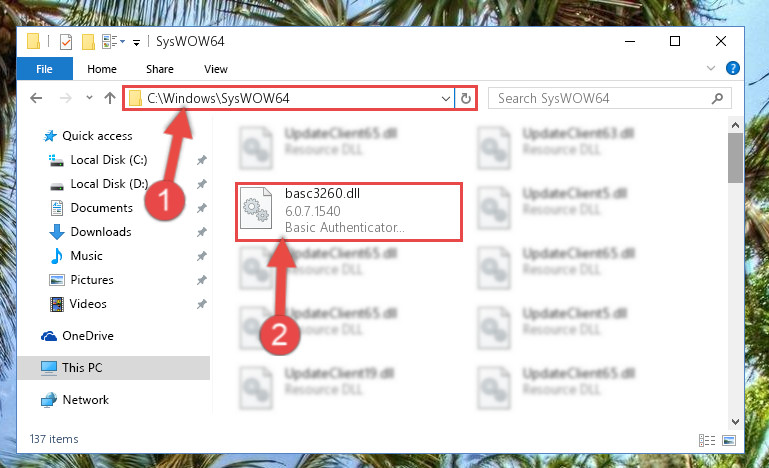The image size is (769, 468).
Task: Maximize the SysWOW64 window
Action: point(675,42)
